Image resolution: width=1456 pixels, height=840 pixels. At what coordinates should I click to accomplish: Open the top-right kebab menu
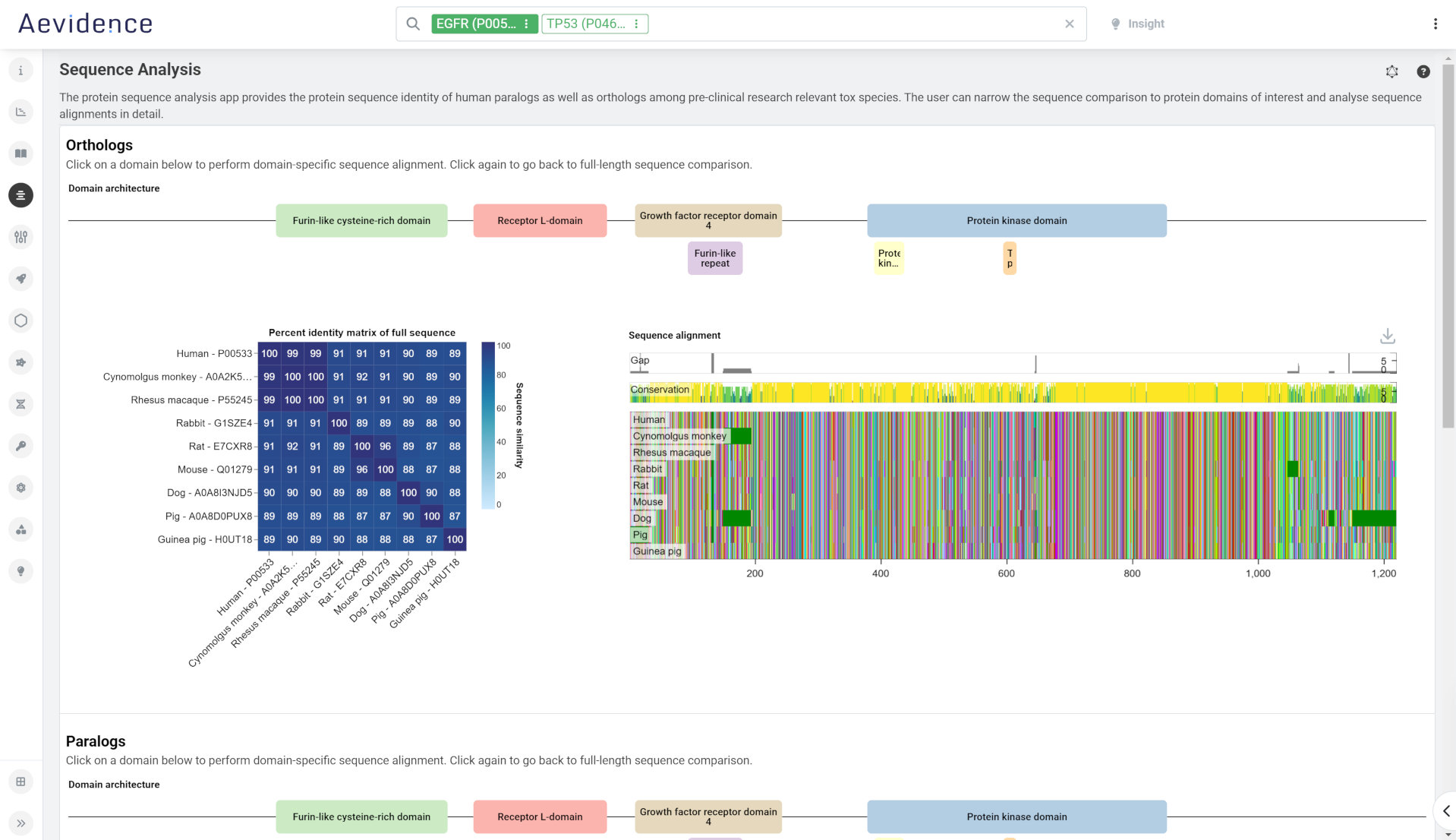tap(1436, 24)
